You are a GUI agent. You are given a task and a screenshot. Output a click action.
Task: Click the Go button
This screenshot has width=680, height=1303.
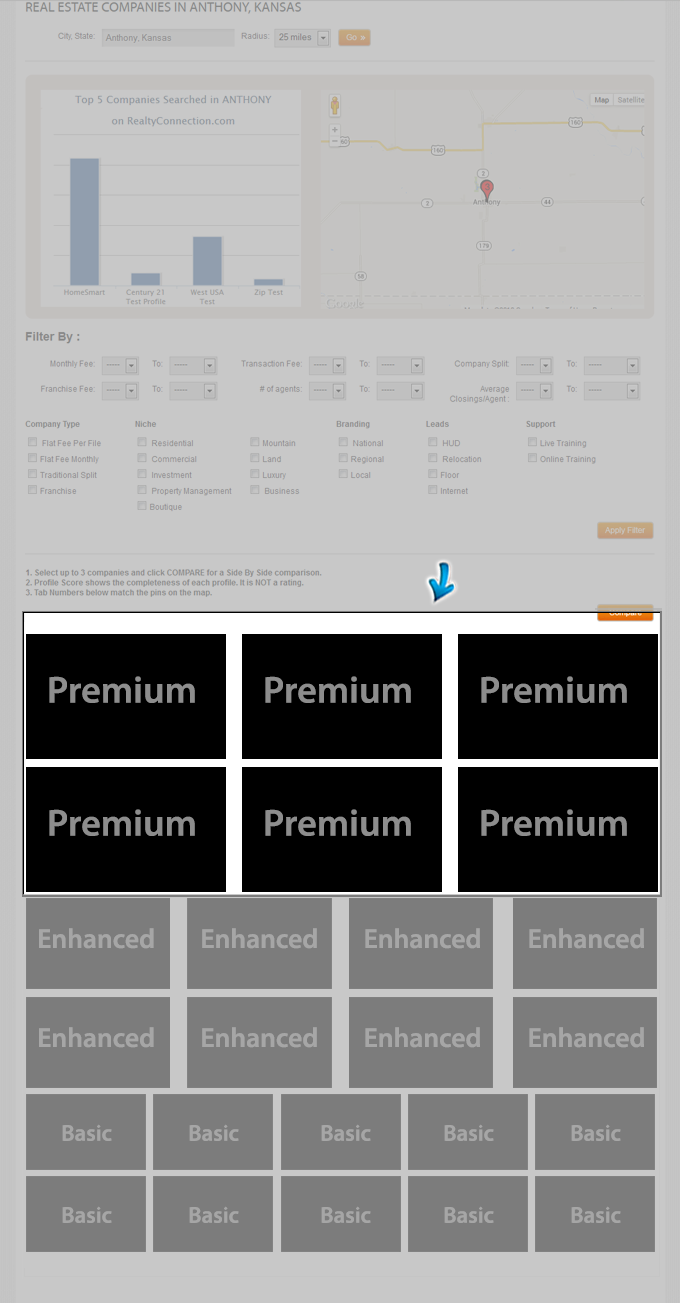pyautogui.click(x=354, y=38)
